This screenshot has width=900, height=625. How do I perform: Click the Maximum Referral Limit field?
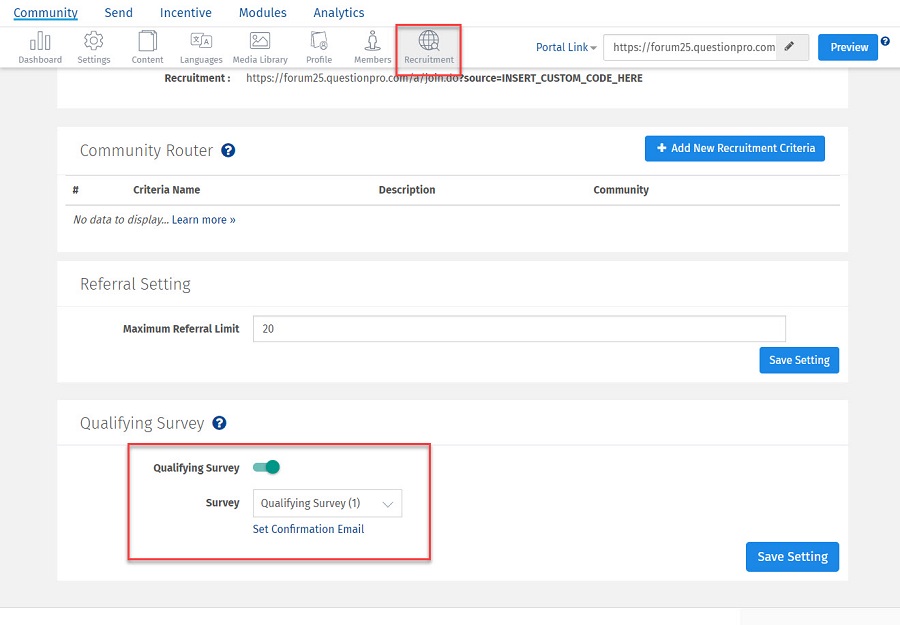tap(519, 329)
